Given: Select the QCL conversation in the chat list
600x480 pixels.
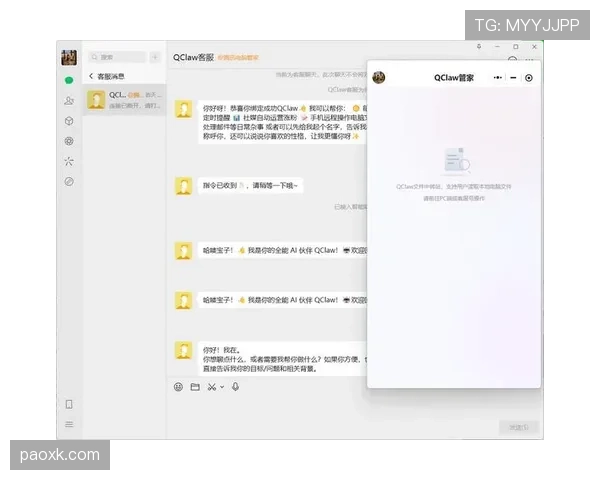Looking at the screenshot, I should [x=124, y=100].
